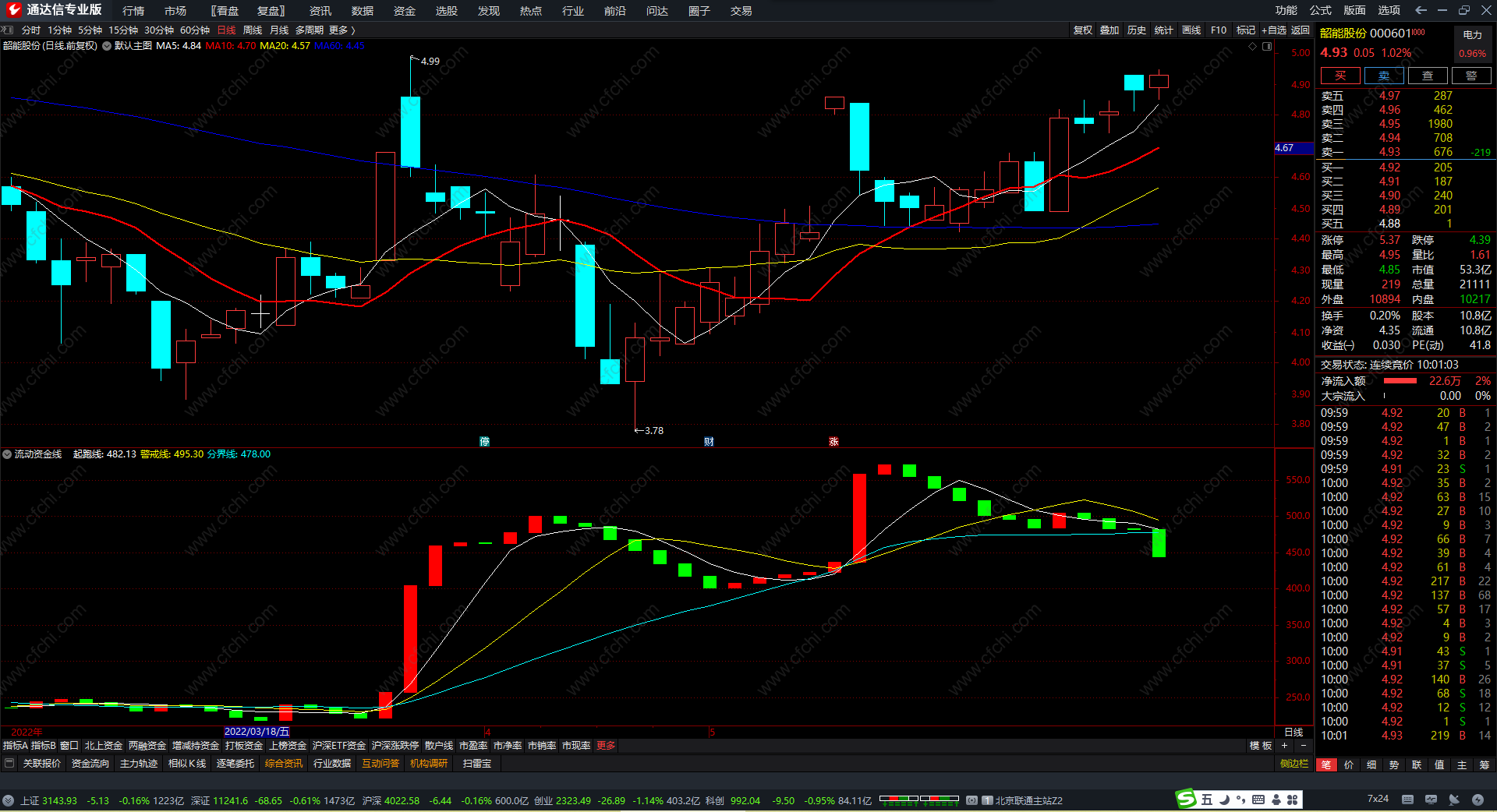This screenshot has width=1497, height=812.
Task: Select the 日线 daily period
Action: (x=226, y=30)
